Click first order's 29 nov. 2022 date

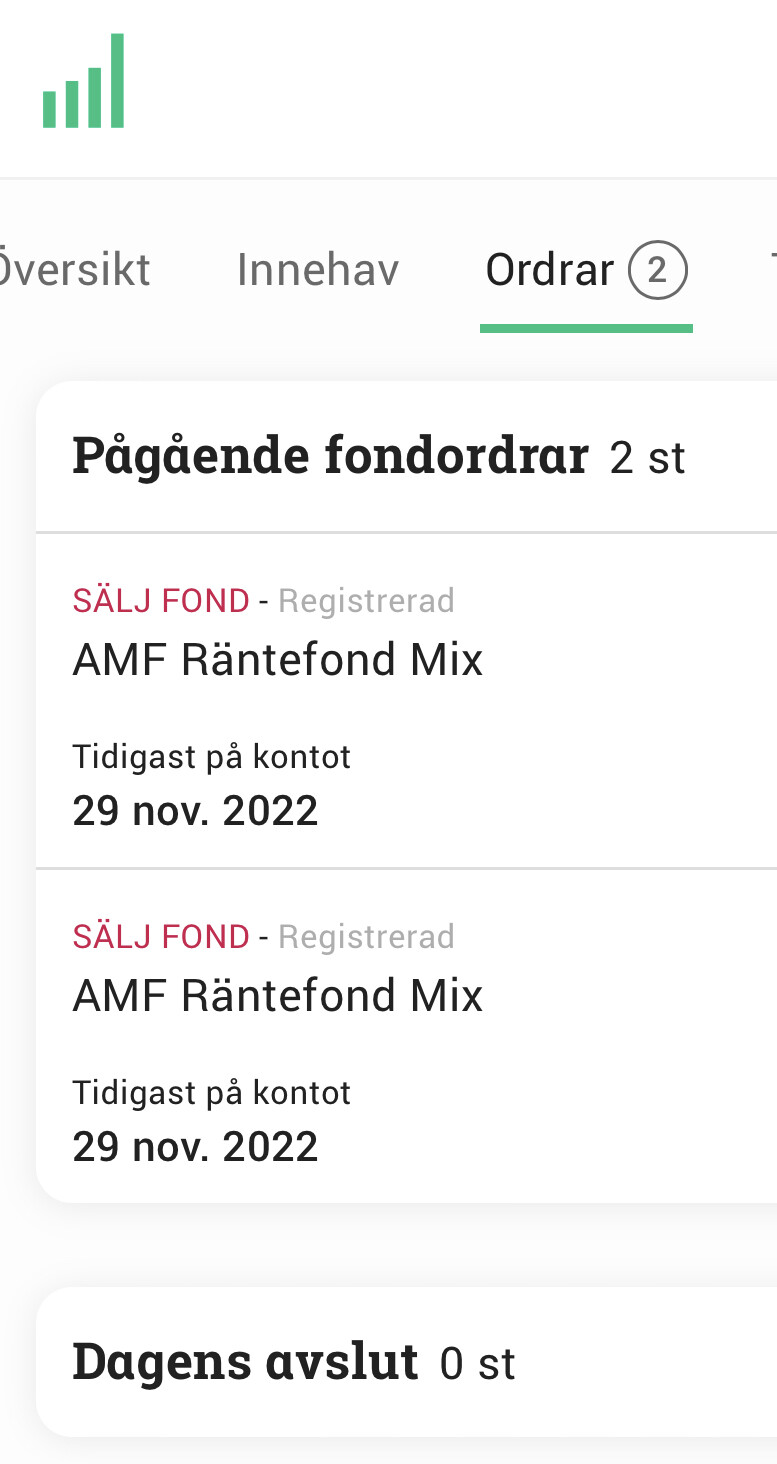[x=195, y=810]
